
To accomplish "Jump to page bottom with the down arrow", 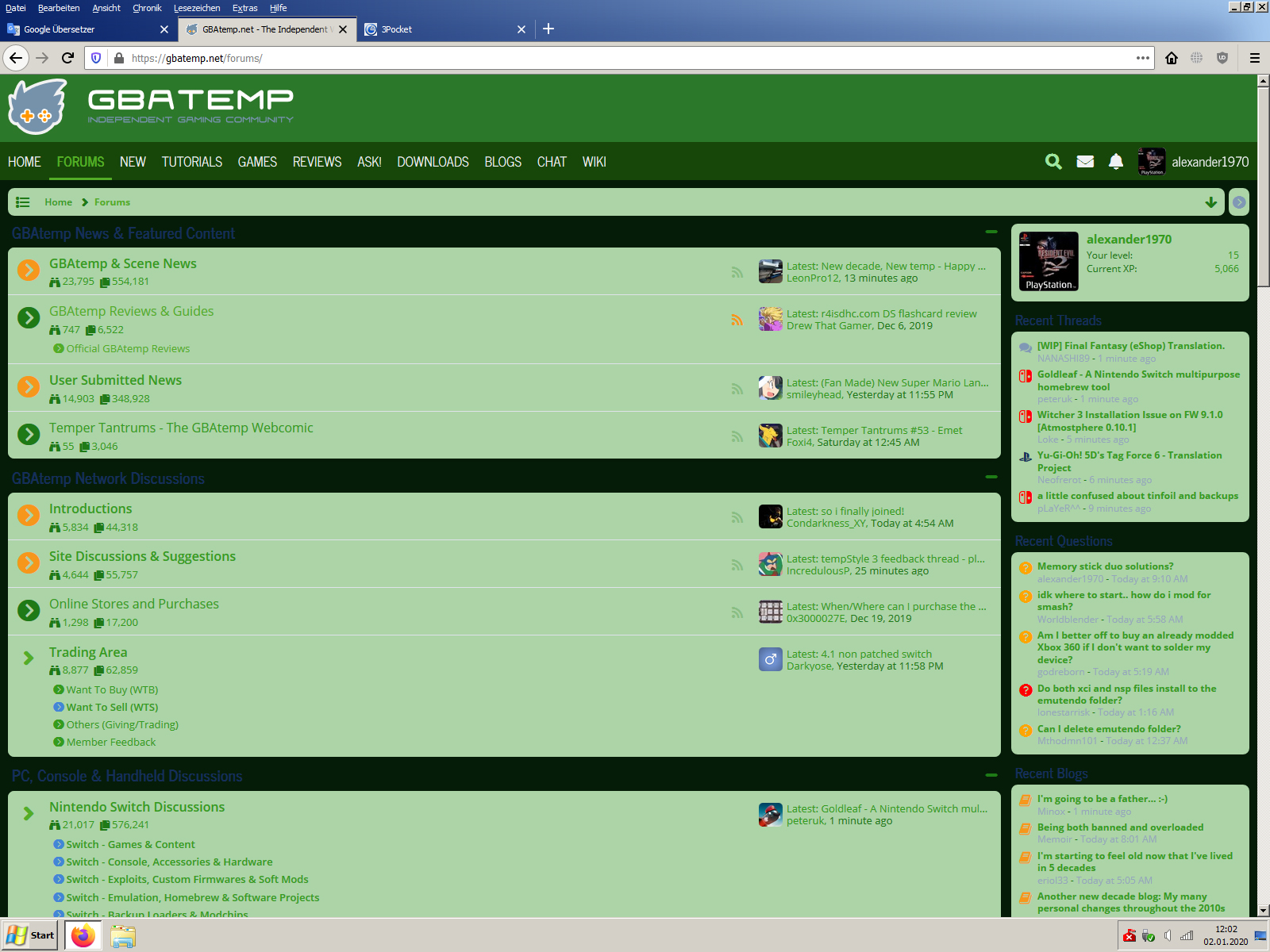I will click(x=1211, y=202).
